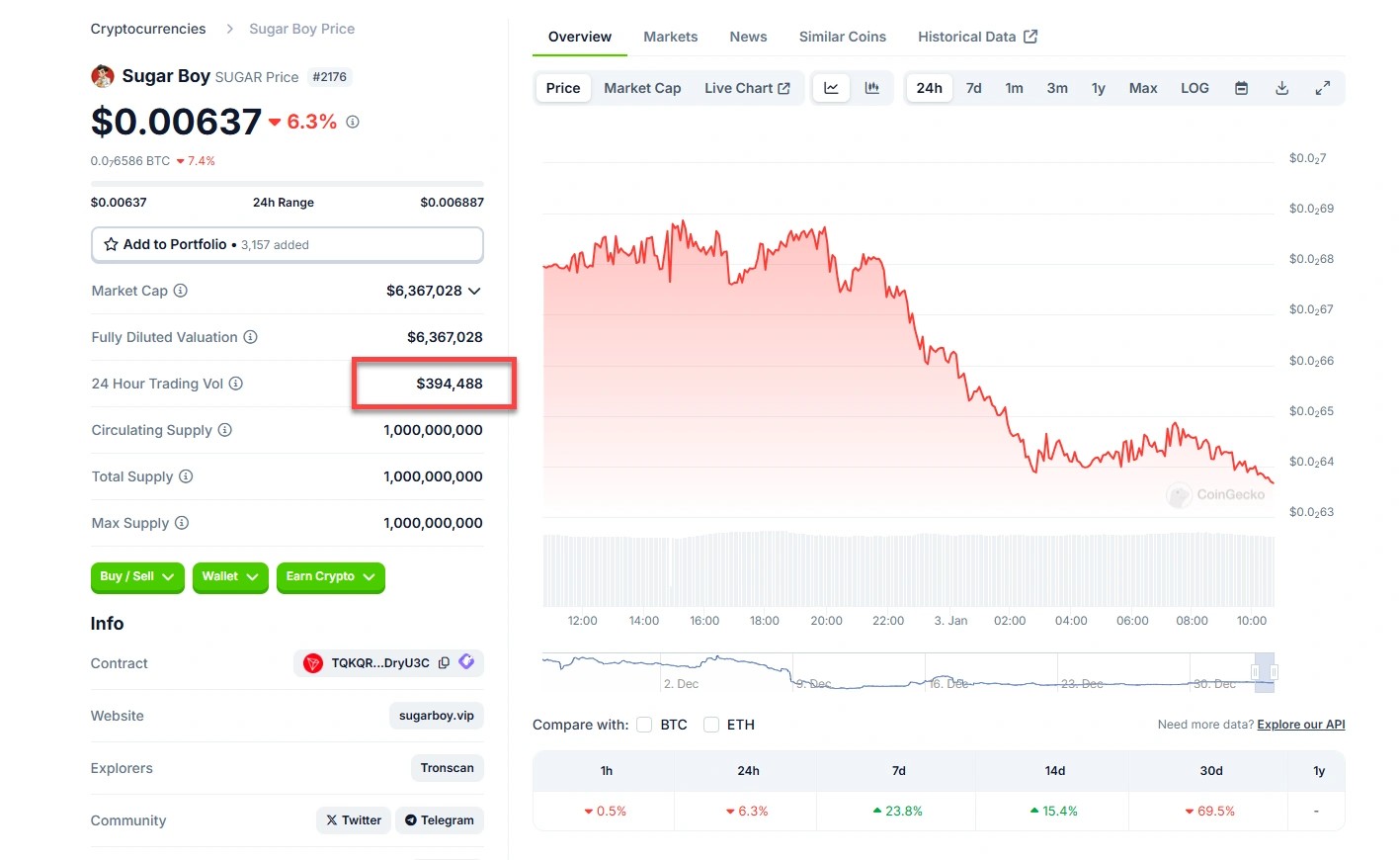Copy the TQKQR contract address
Viewport: 1400px width, 860px height.
[x=444, y=663]
